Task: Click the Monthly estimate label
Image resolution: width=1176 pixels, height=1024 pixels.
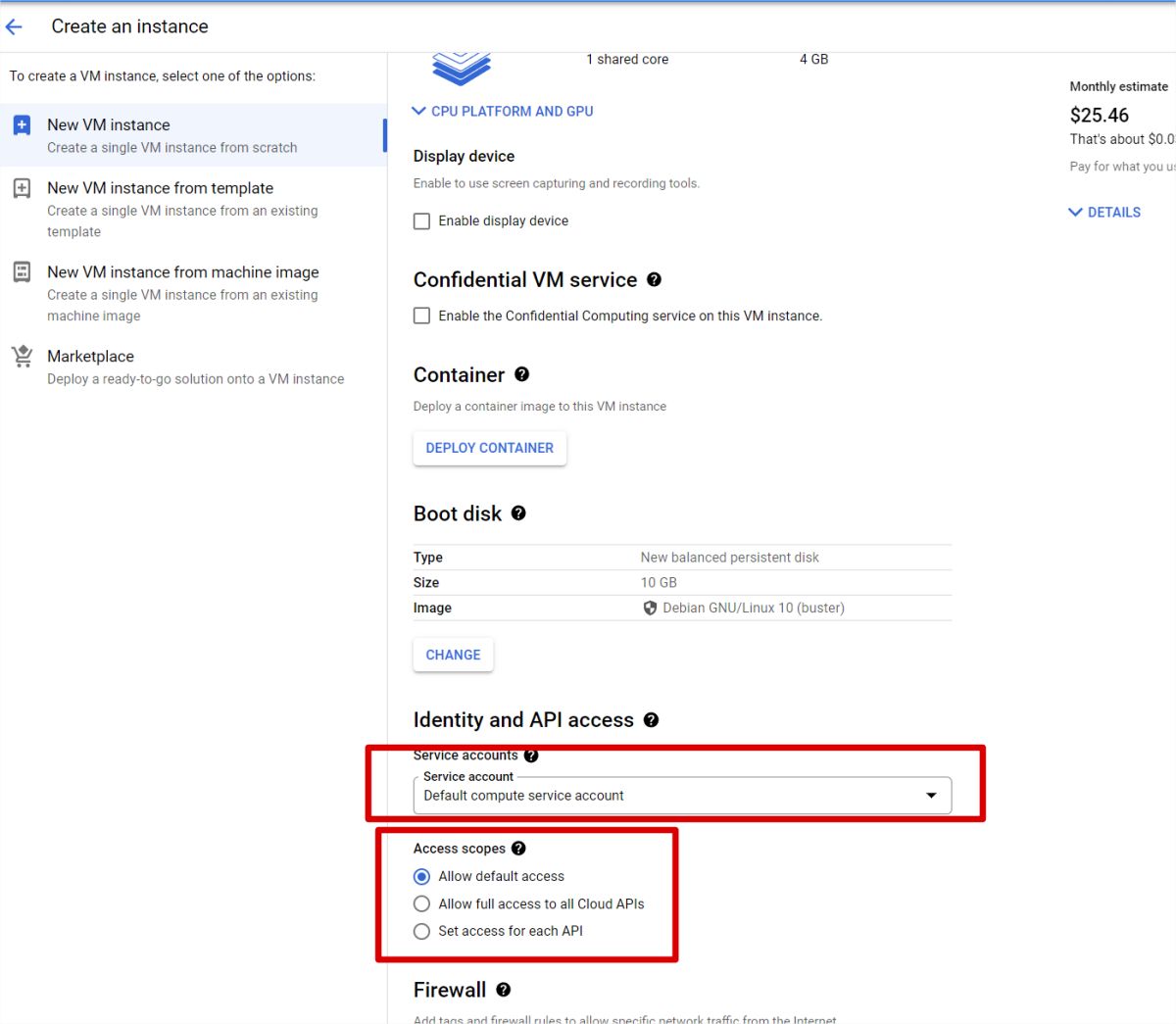Action: coord(1118,86)
